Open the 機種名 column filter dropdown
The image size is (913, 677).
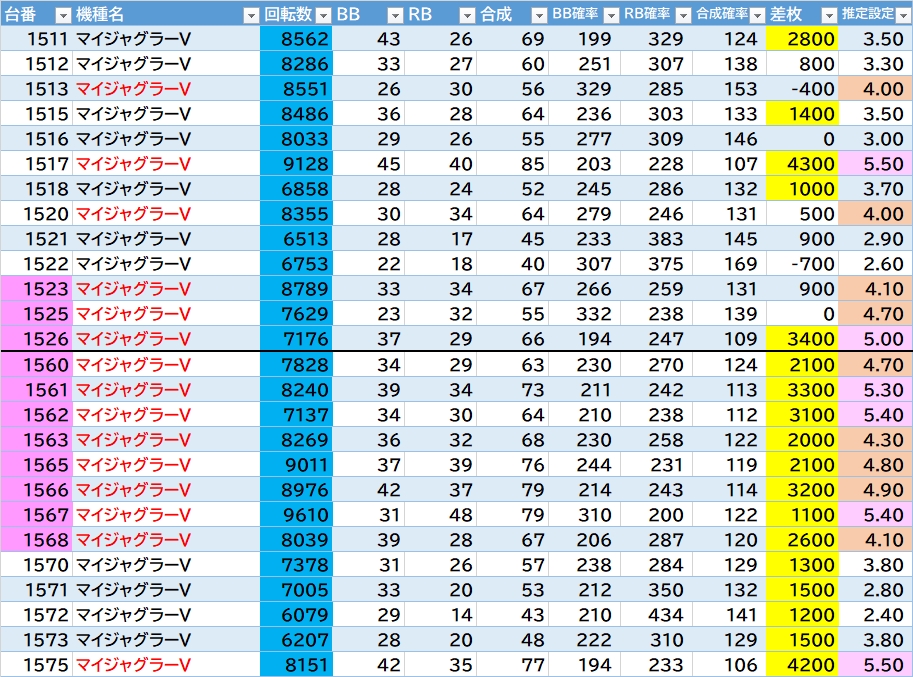click(251, 15)
